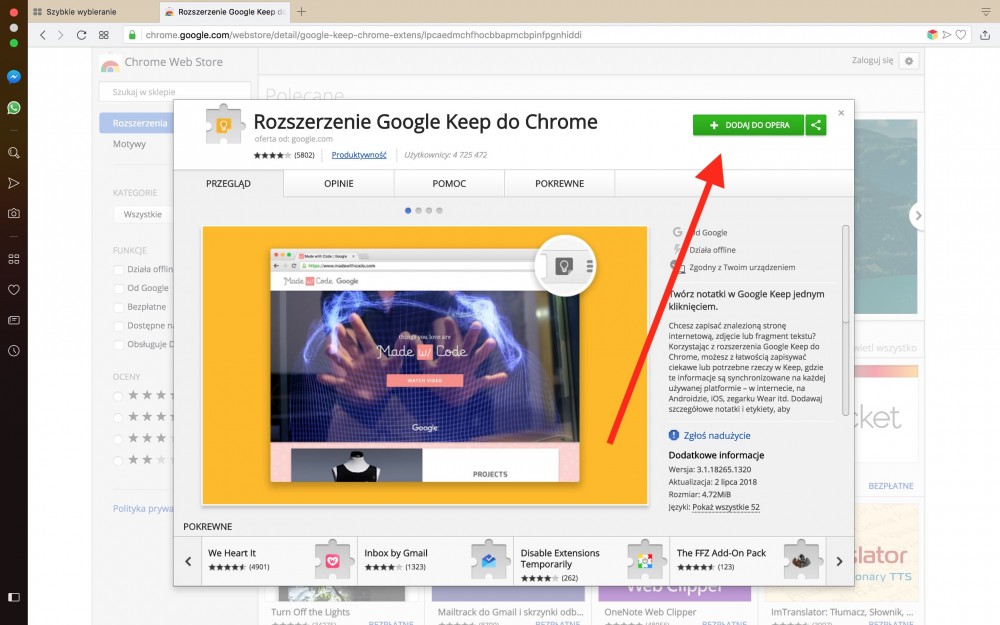
Task: Click the heart bookmark icon in address bar
Action: coord(961,35)
